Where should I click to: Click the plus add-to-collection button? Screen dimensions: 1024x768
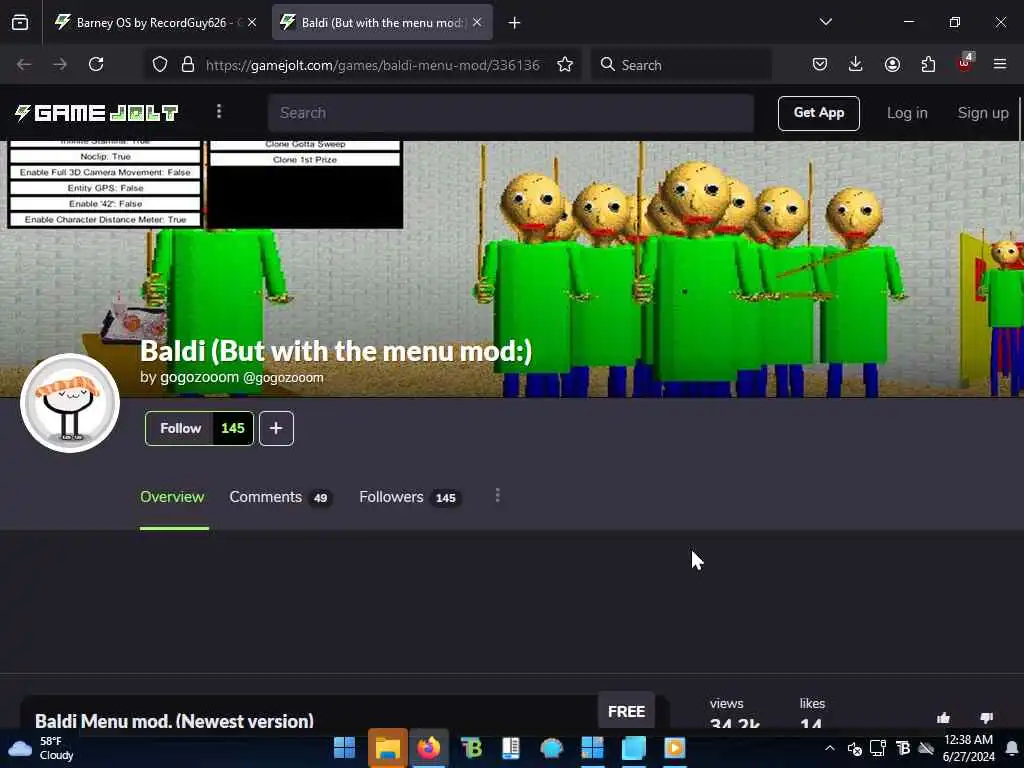point(276,428)
